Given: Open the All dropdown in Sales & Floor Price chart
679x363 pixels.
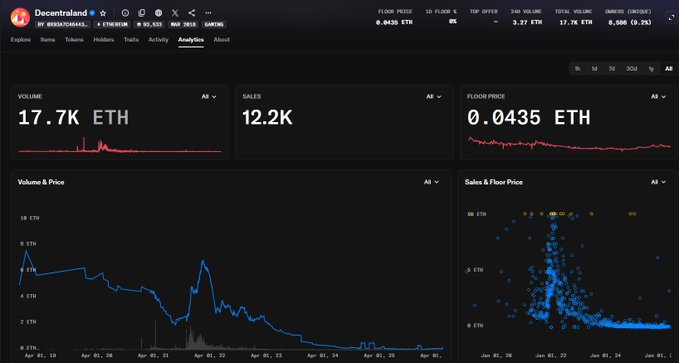Looking at the screenshot, I should click(659, 182).
